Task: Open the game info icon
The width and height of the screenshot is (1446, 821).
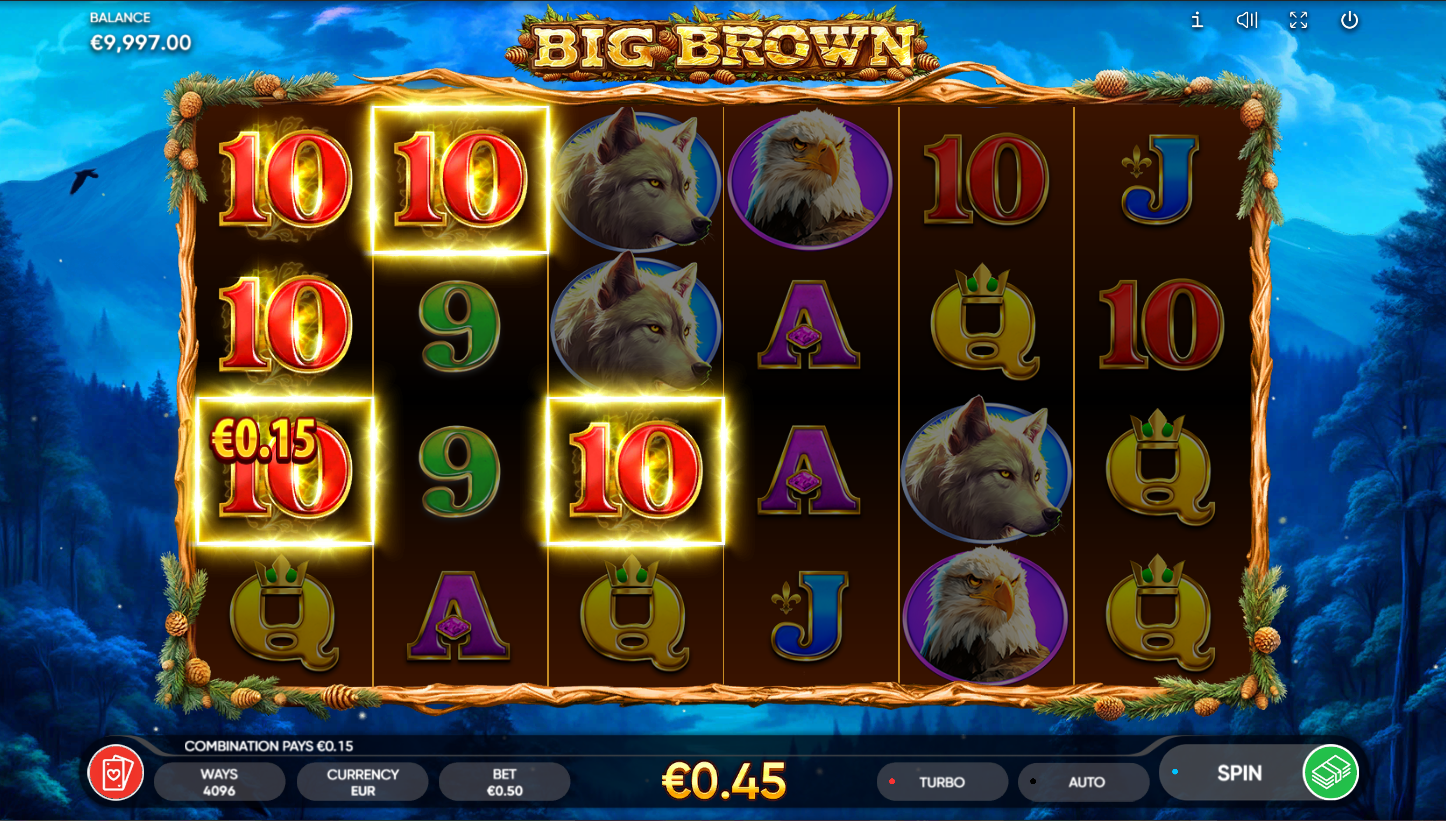Action: click(1197, 20)
